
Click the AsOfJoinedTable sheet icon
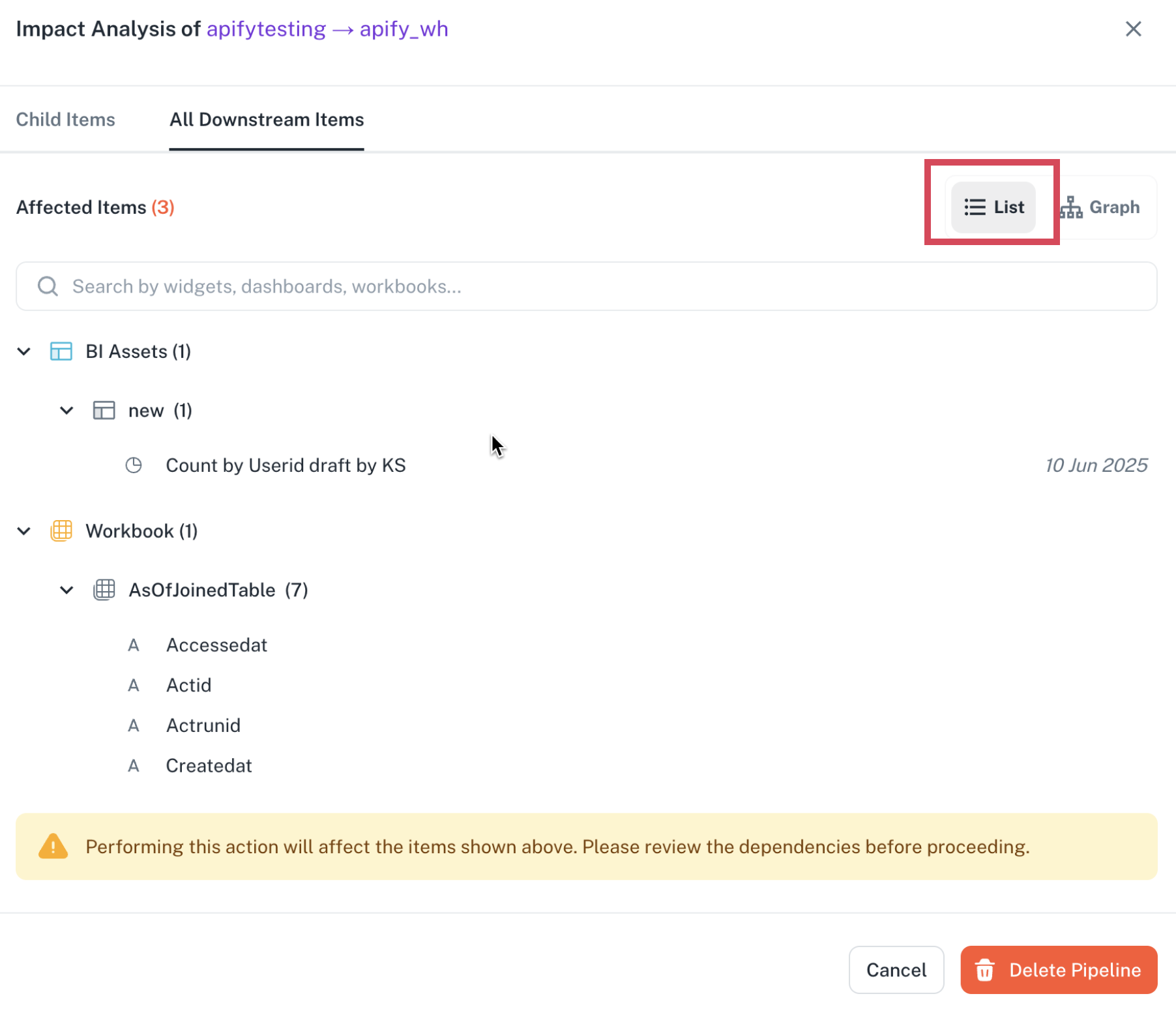(104, 590)
